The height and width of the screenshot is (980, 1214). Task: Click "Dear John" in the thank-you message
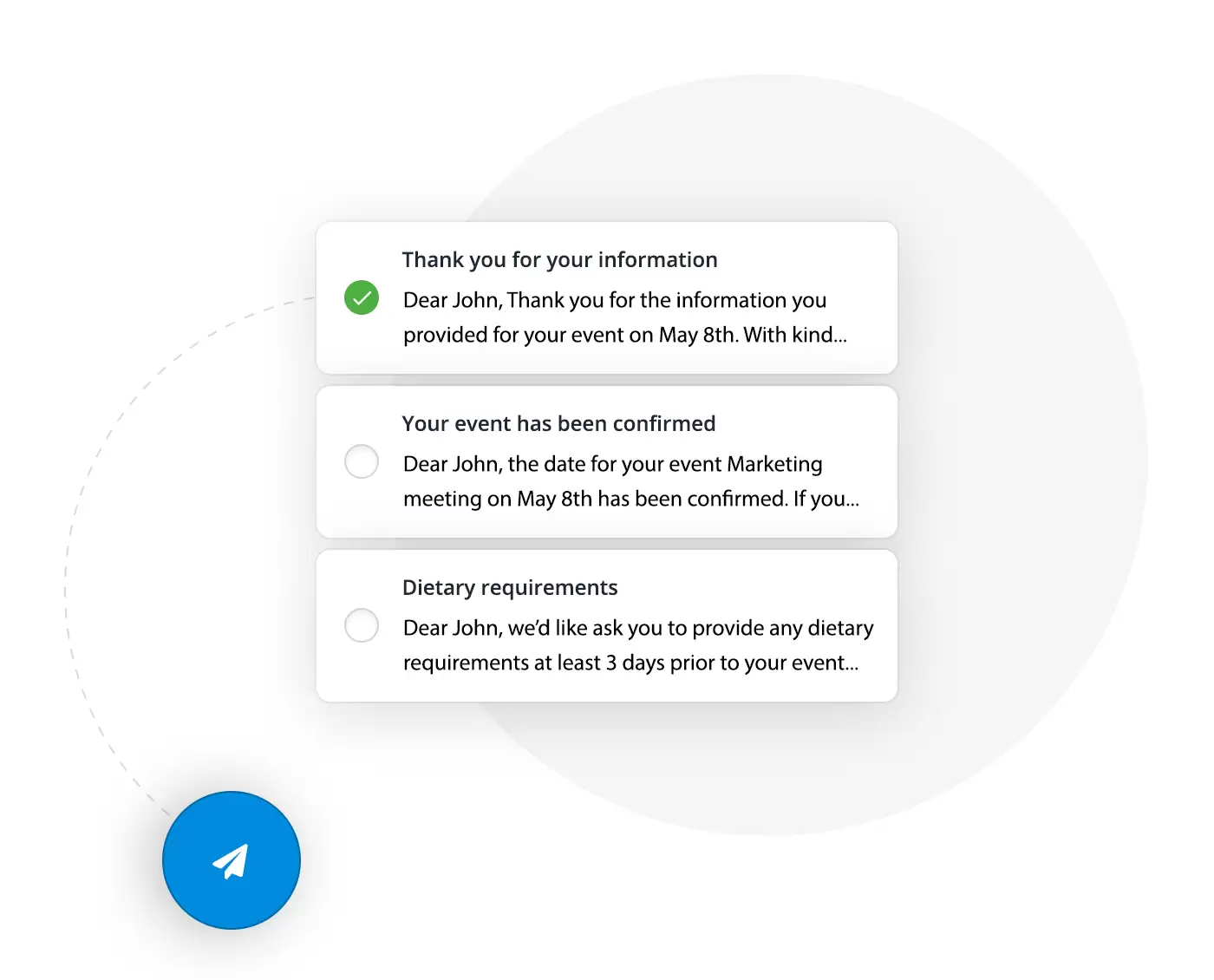coord(451,300)
